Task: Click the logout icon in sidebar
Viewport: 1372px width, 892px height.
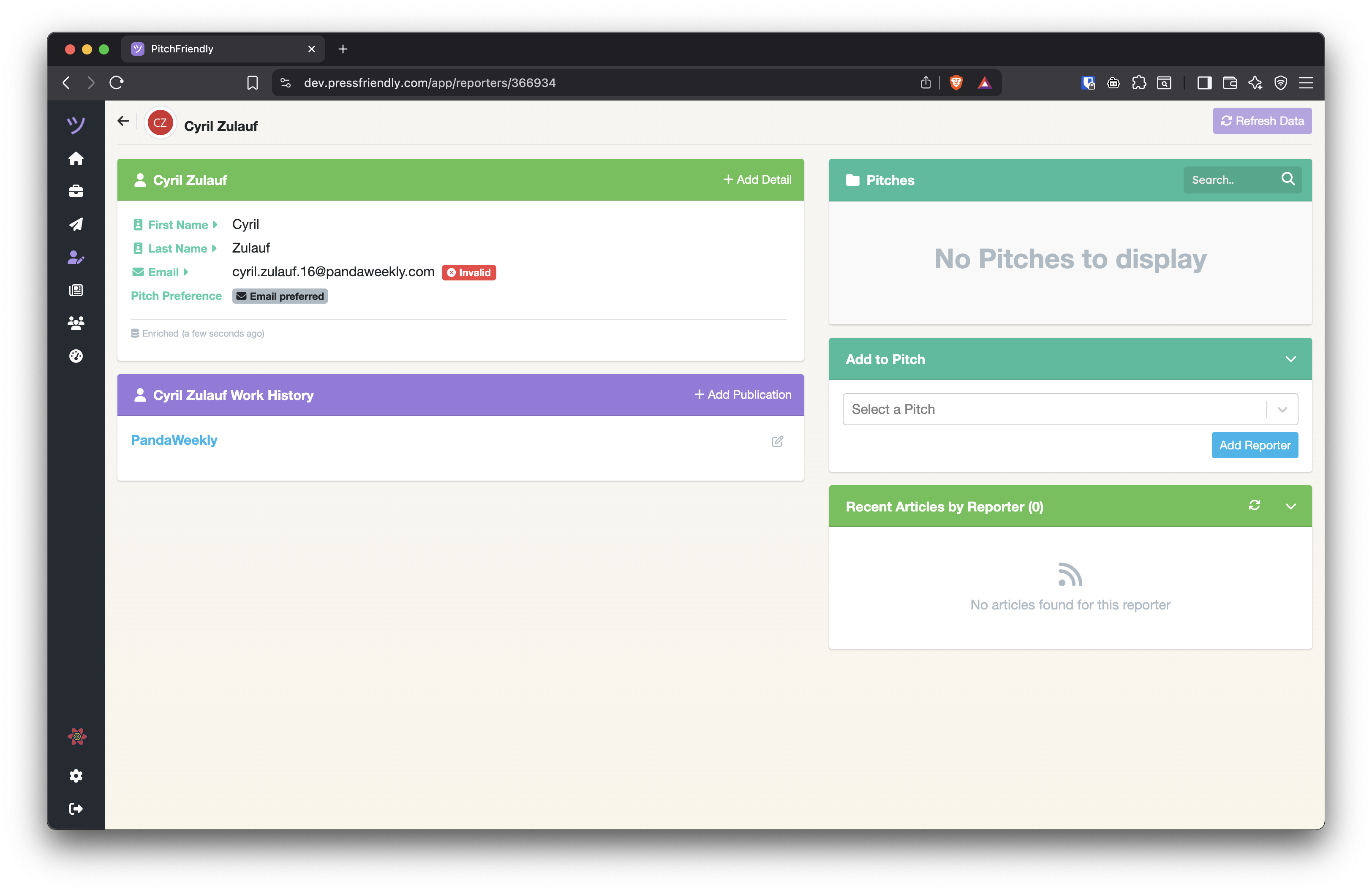Action: tap(76, 808)
